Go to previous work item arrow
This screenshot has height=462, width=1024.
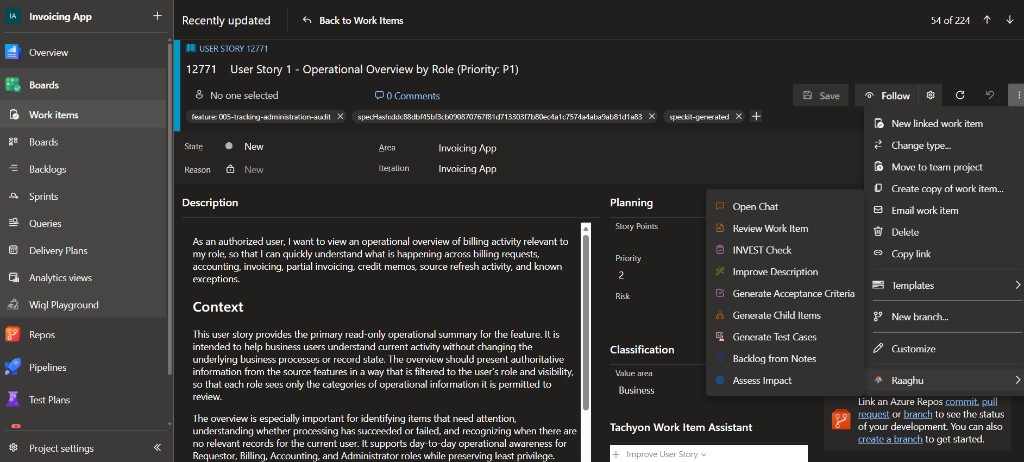[987, 20]
